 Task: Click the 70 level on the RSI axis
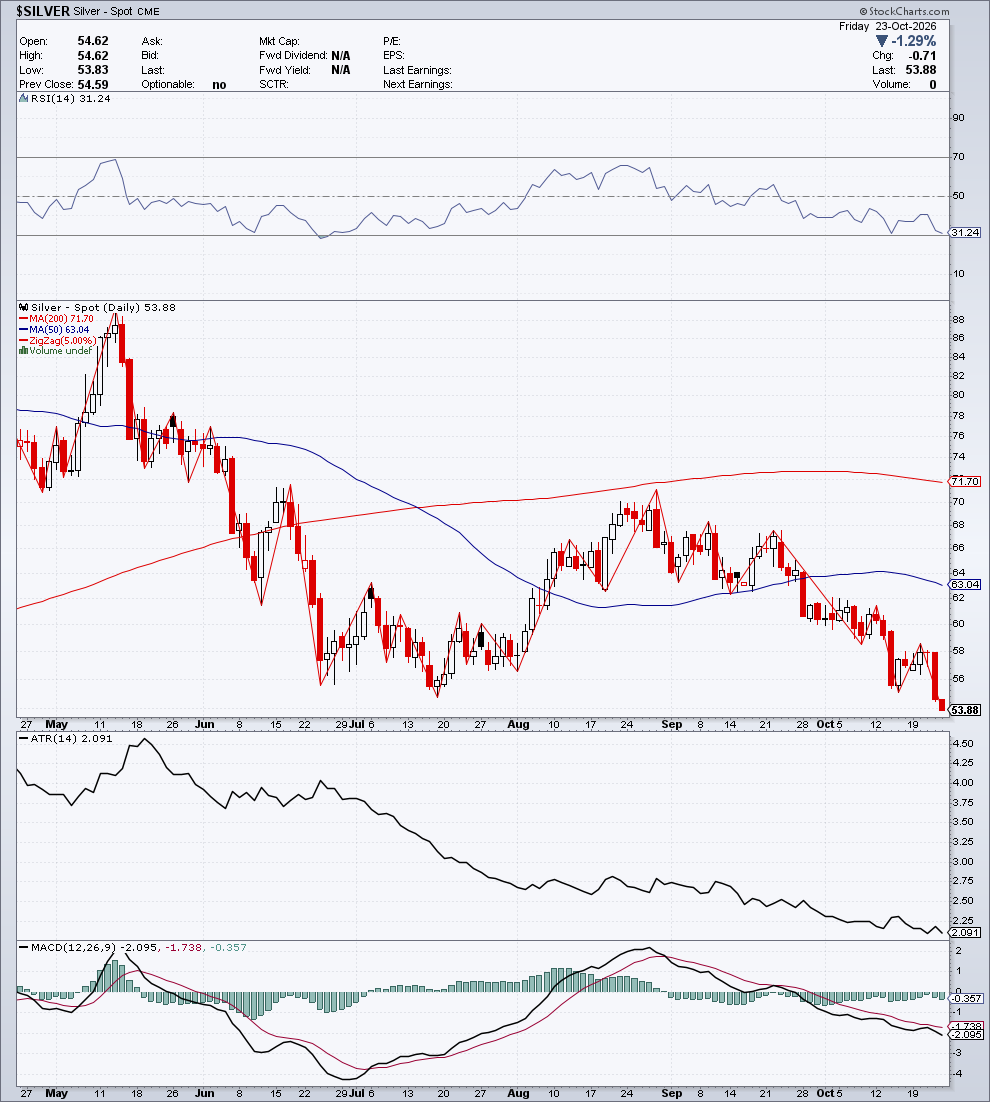click(x=958, y=157)
